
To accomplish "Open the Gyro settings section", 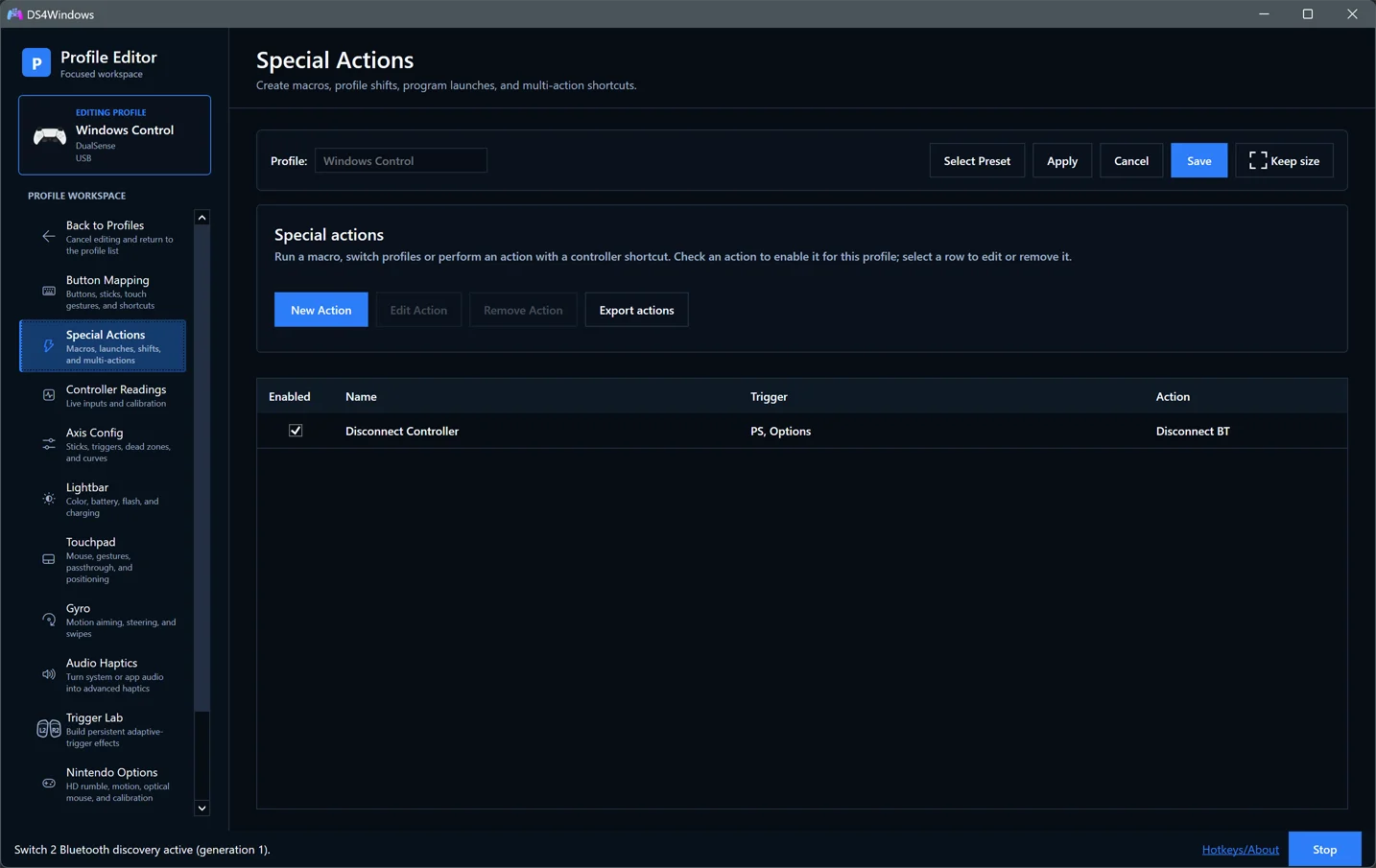I will [x=103, y=620].
